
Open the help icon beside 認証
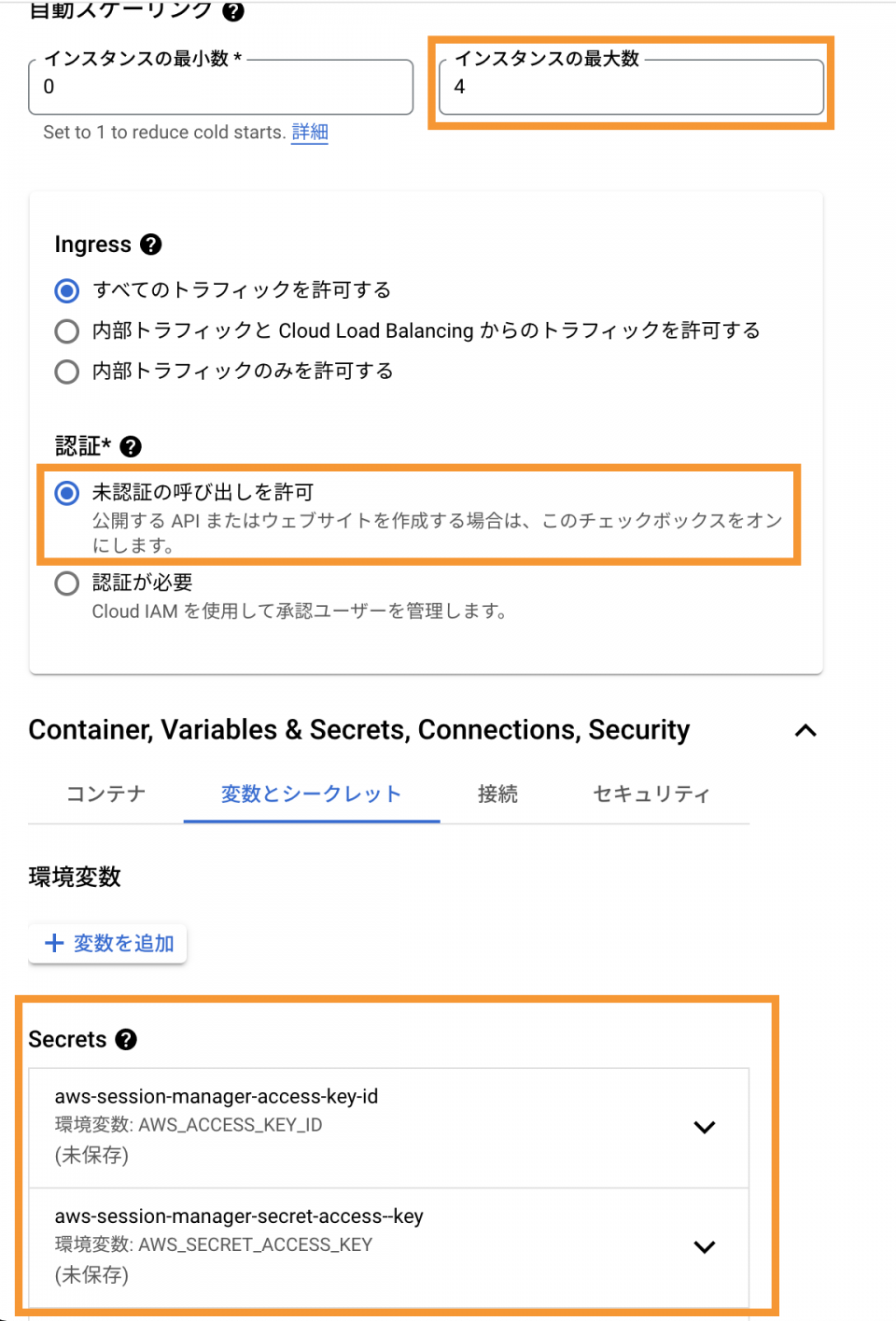coord(132,447)
